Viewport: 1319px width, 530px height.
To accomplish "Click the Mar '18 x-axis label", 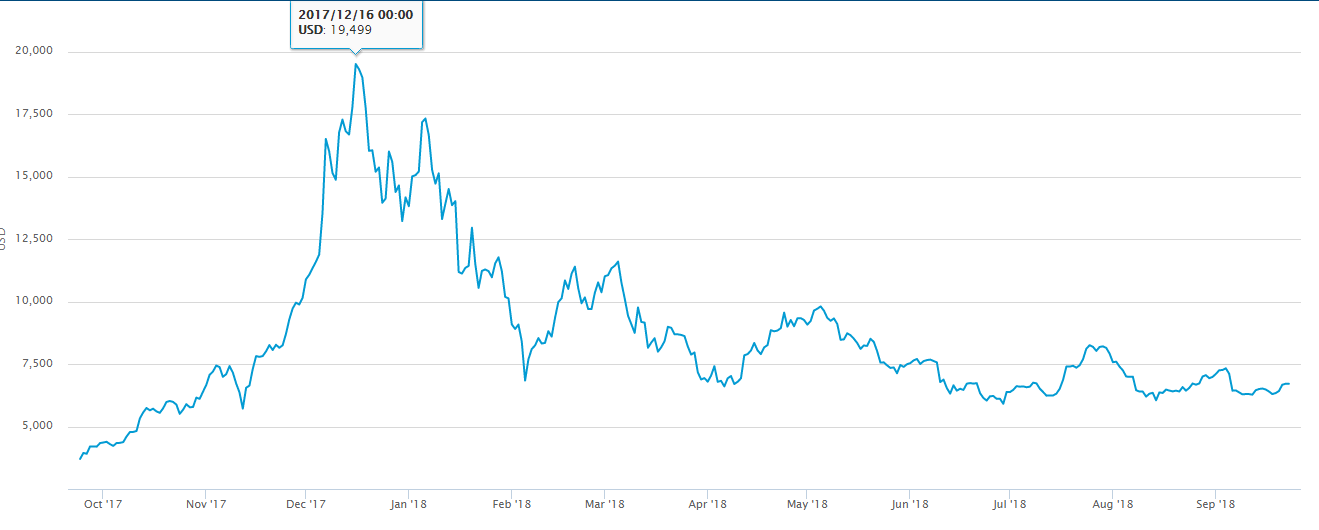I will (x=604, y=505).
